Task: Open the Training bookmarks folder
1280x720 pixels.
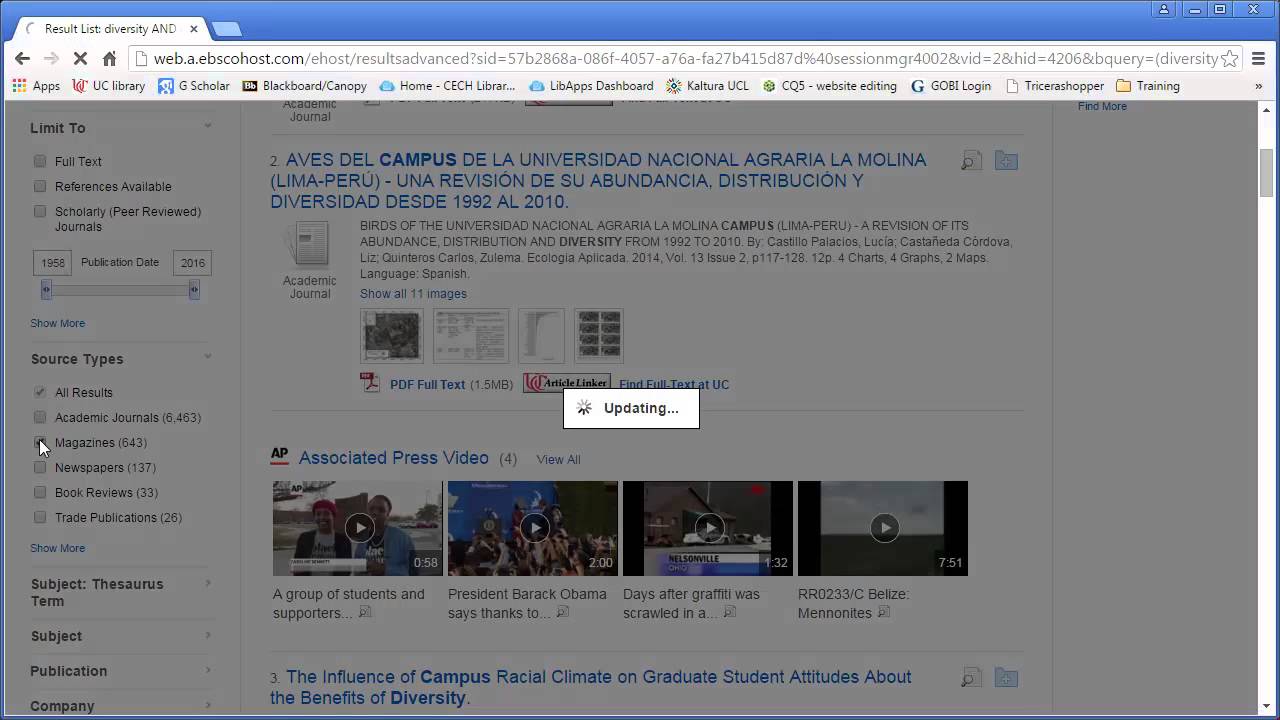Action: coord(1148,86)
